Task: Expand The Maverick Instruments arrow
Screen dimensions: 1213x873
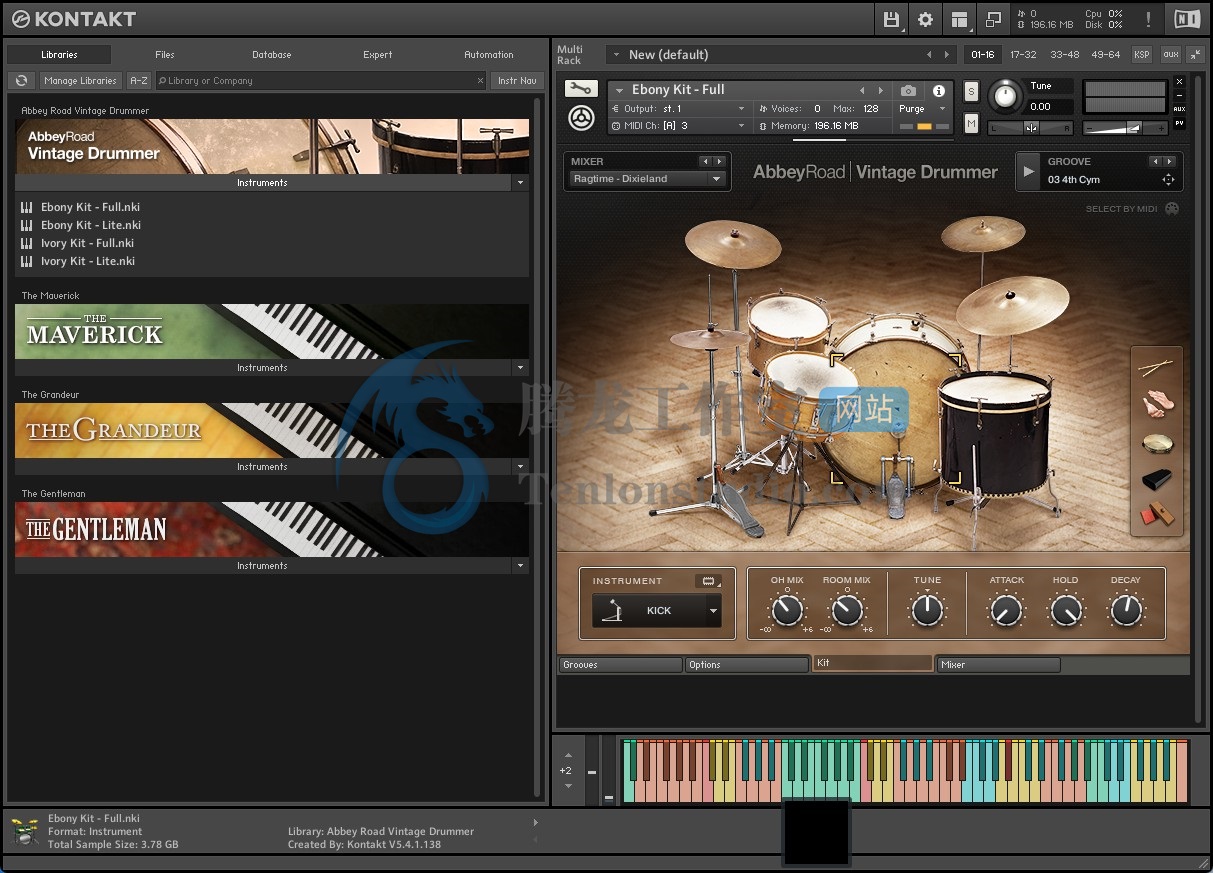Action: 519,368
